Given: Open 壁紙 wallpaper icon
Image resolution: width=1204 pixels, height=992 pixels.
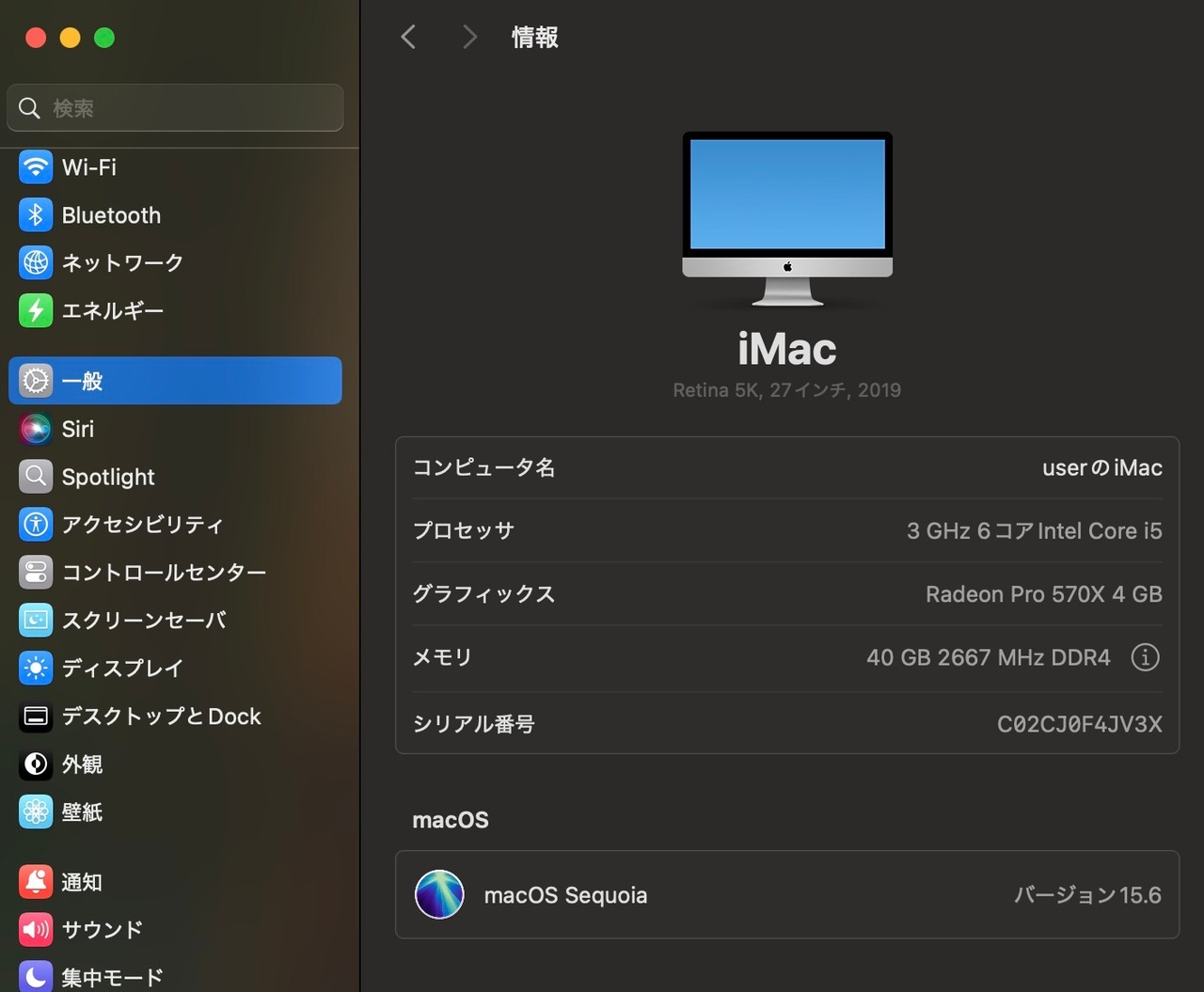Looking at the screenshot, I should [x=36, y=811].
